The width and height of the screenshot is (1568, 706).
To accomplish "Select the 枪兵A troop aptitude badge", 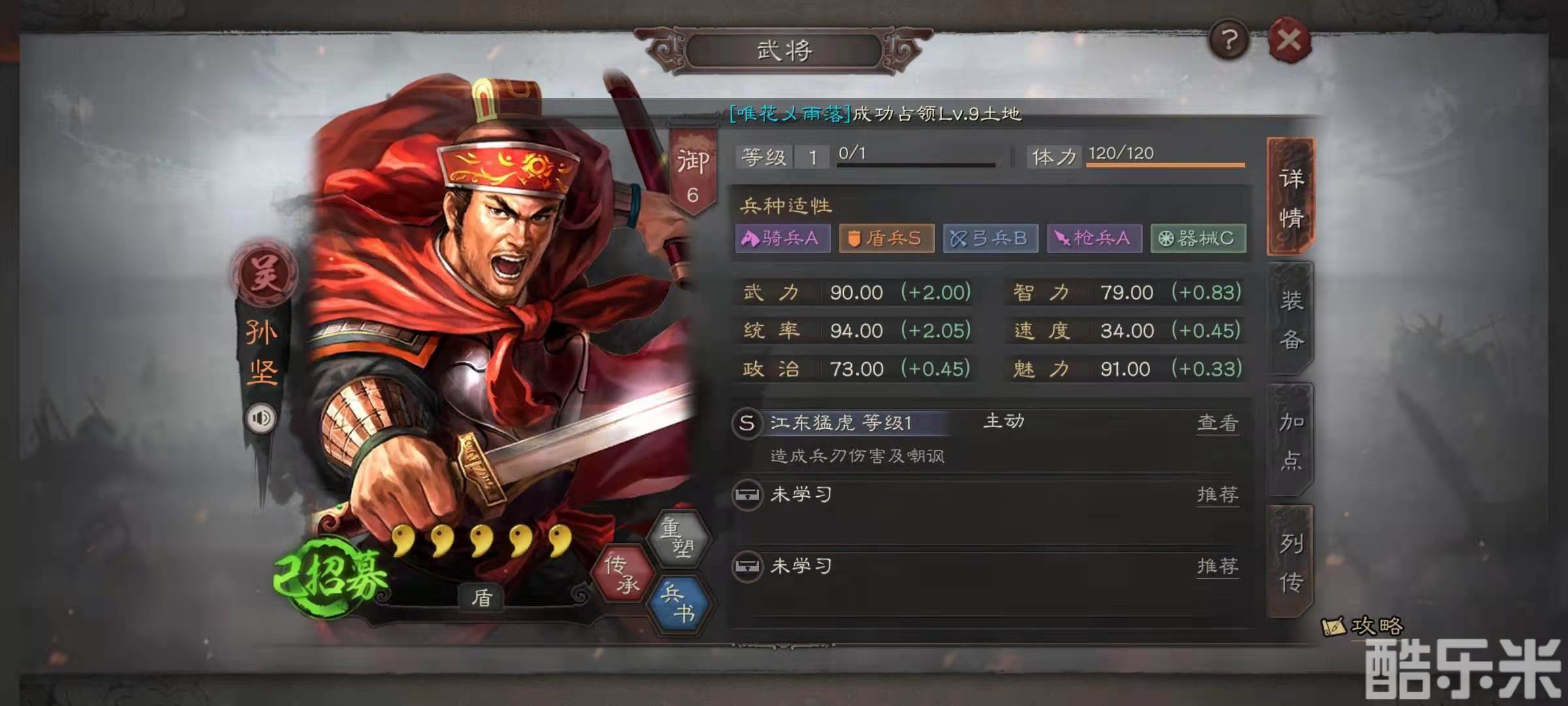I will [x=1094, y=239].
